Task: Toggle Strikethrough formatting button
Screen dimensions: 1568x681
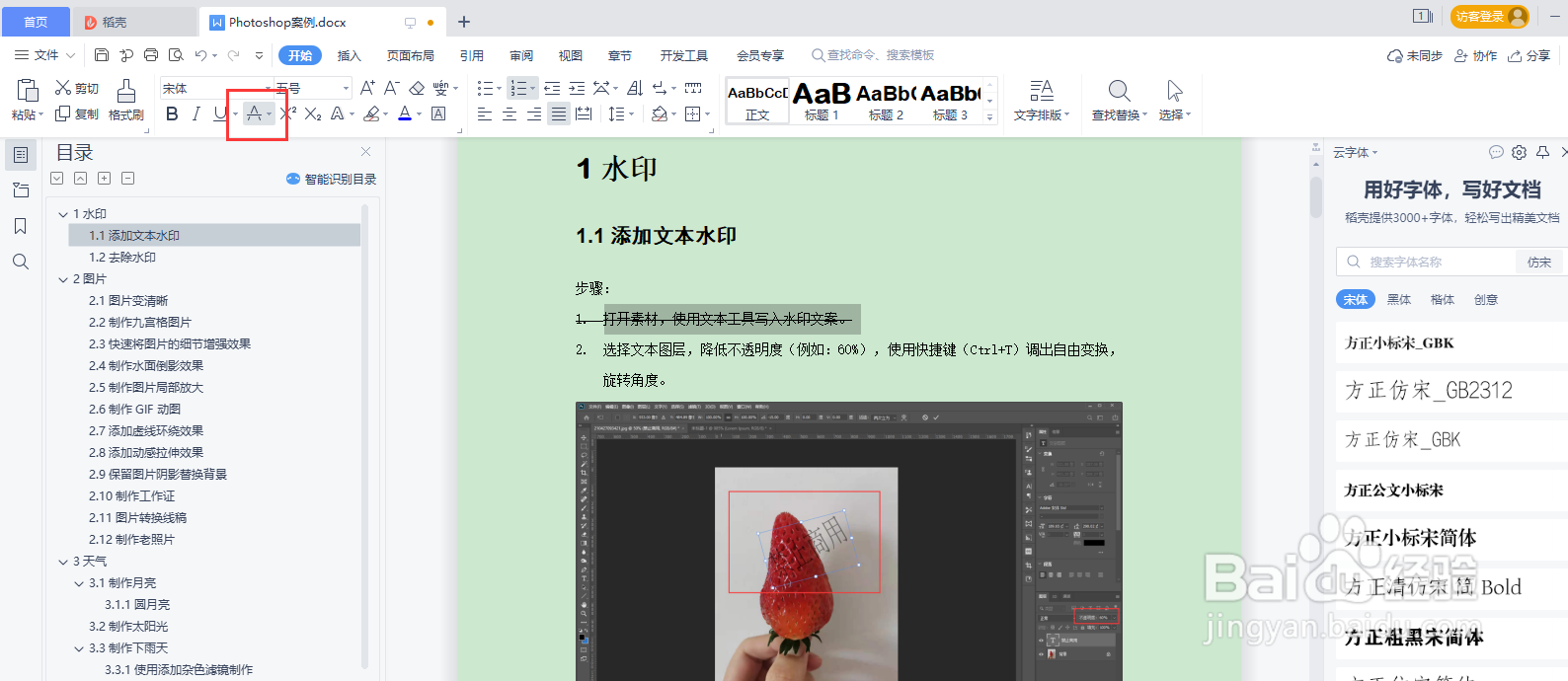Action: (254, 114)
